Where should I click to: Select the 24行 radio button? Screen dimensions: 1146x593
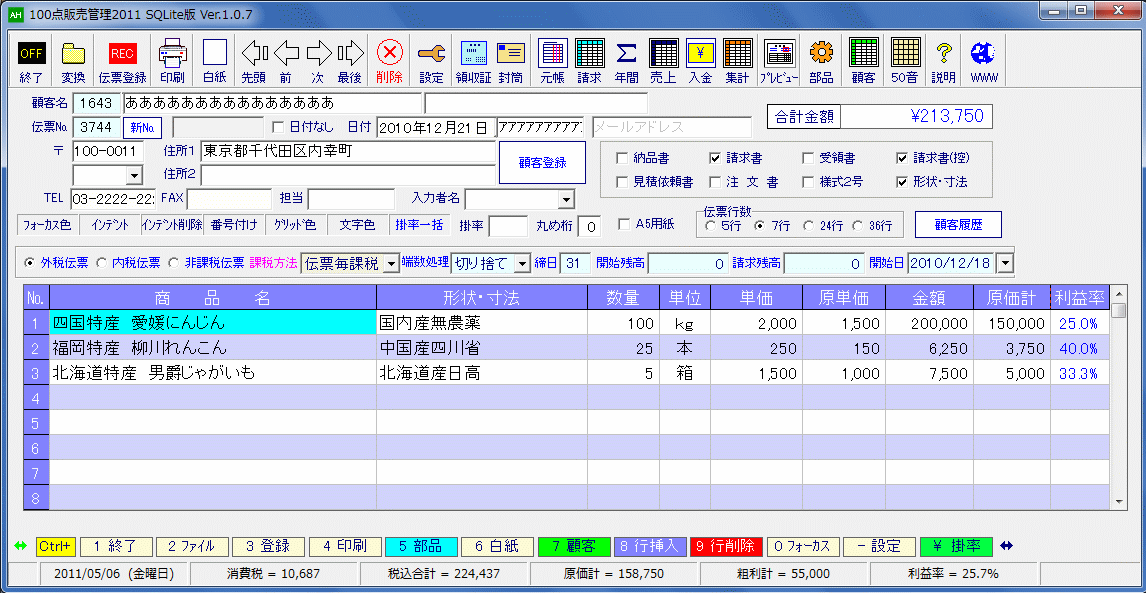pyautogui.click(x=808, y=226)
